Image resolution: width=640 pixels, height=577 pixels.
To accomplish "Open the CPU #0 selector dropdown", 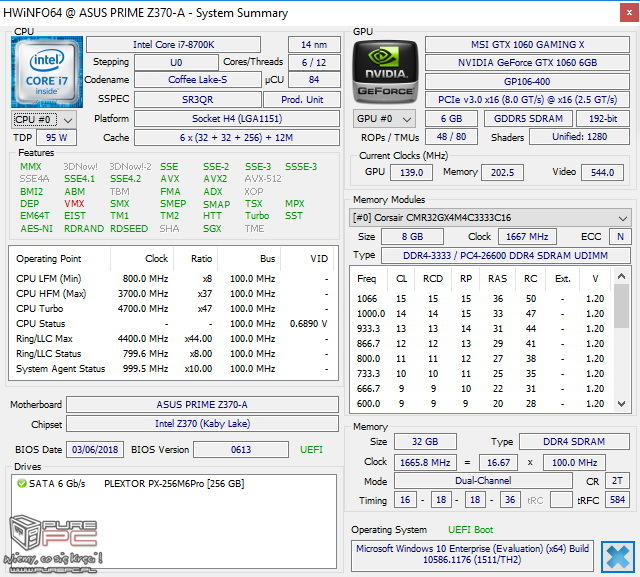I will click(x=44, y=119).
